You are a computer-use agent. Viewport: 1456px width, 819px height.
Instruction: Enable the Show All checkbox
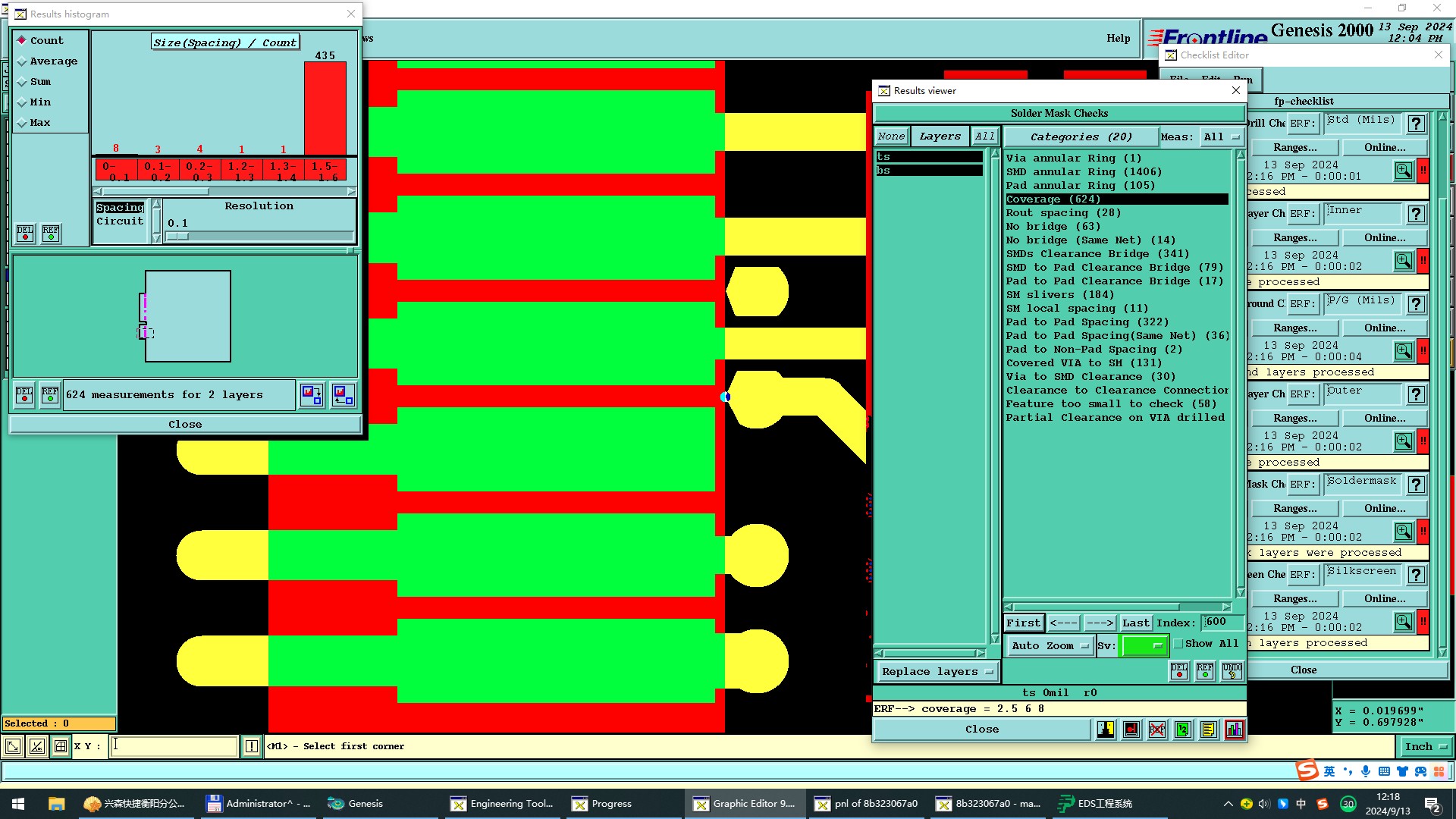(x=1178, y=644)
